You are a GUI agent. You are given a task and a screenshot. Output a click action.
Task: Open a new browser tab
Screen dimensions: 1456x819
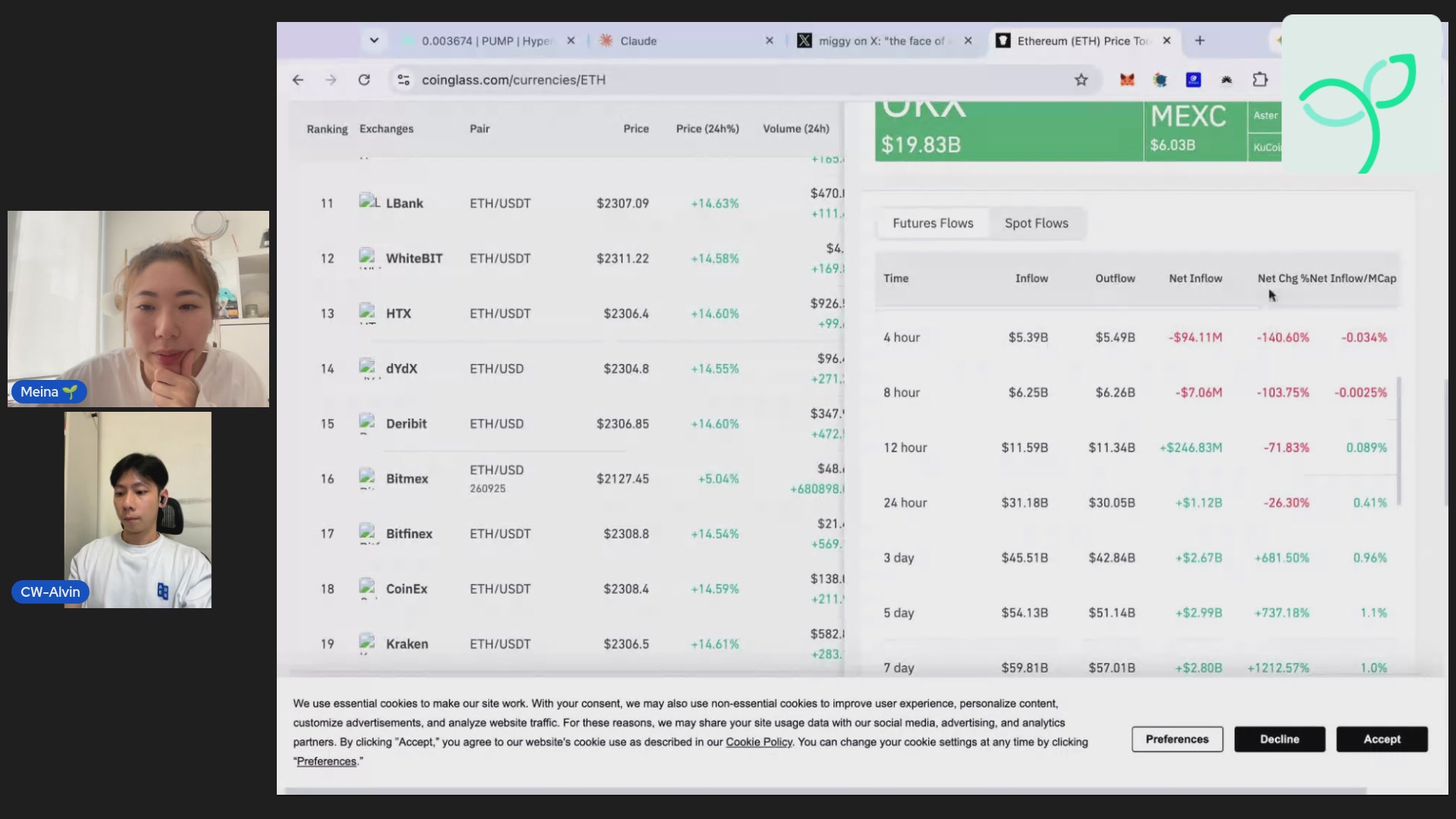point(1200,41)
